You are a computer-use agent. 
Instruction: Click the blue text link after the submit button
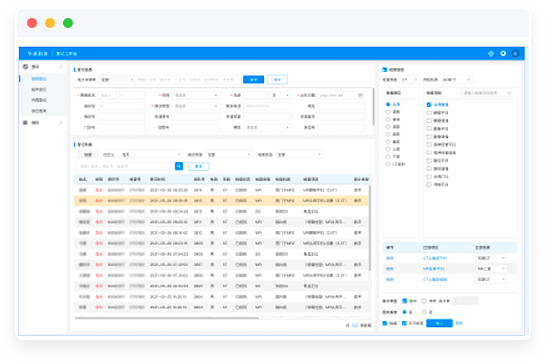[x=459, y=323]
